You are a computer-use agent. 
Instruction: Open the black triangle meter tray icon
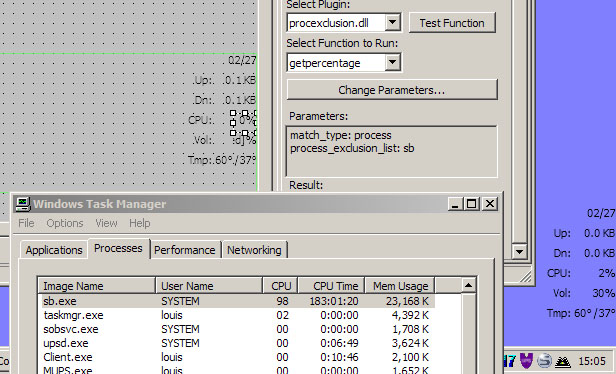tap(563, 361)
